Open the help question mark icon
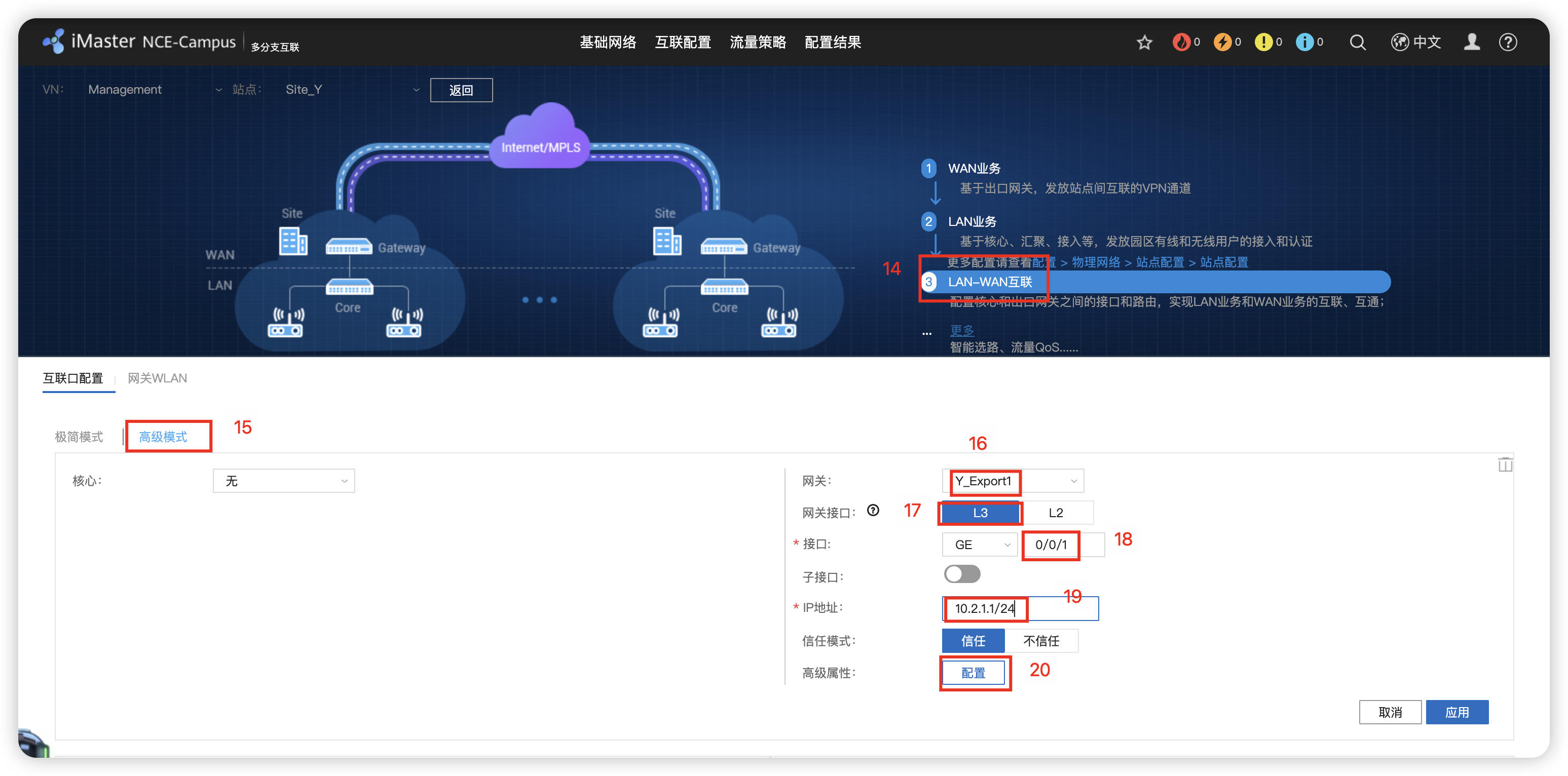The height and width of the screenshot is (776, 1568). coord(1508,43)
